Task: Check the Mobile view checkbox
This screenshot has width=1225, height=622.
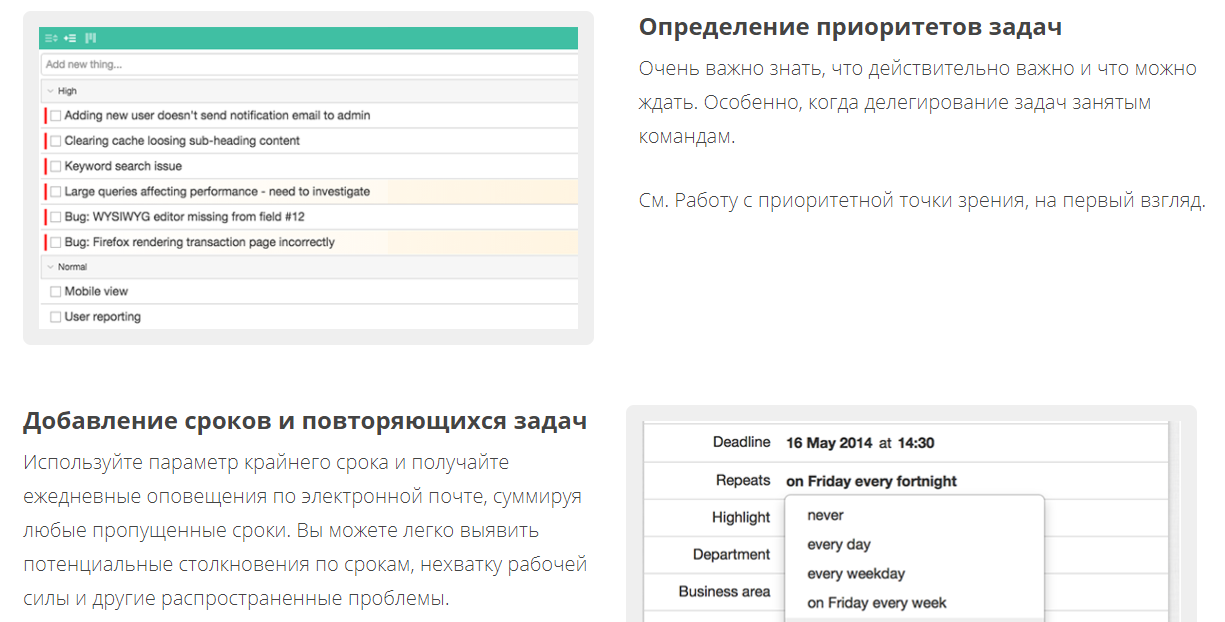Action: (55, 291)
